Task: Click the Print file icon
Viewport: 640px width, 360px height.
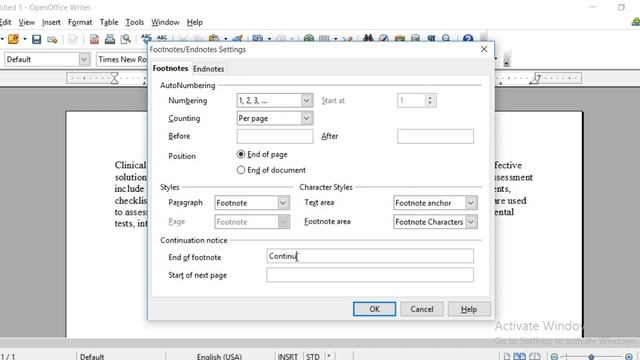Action: point(110,39)
